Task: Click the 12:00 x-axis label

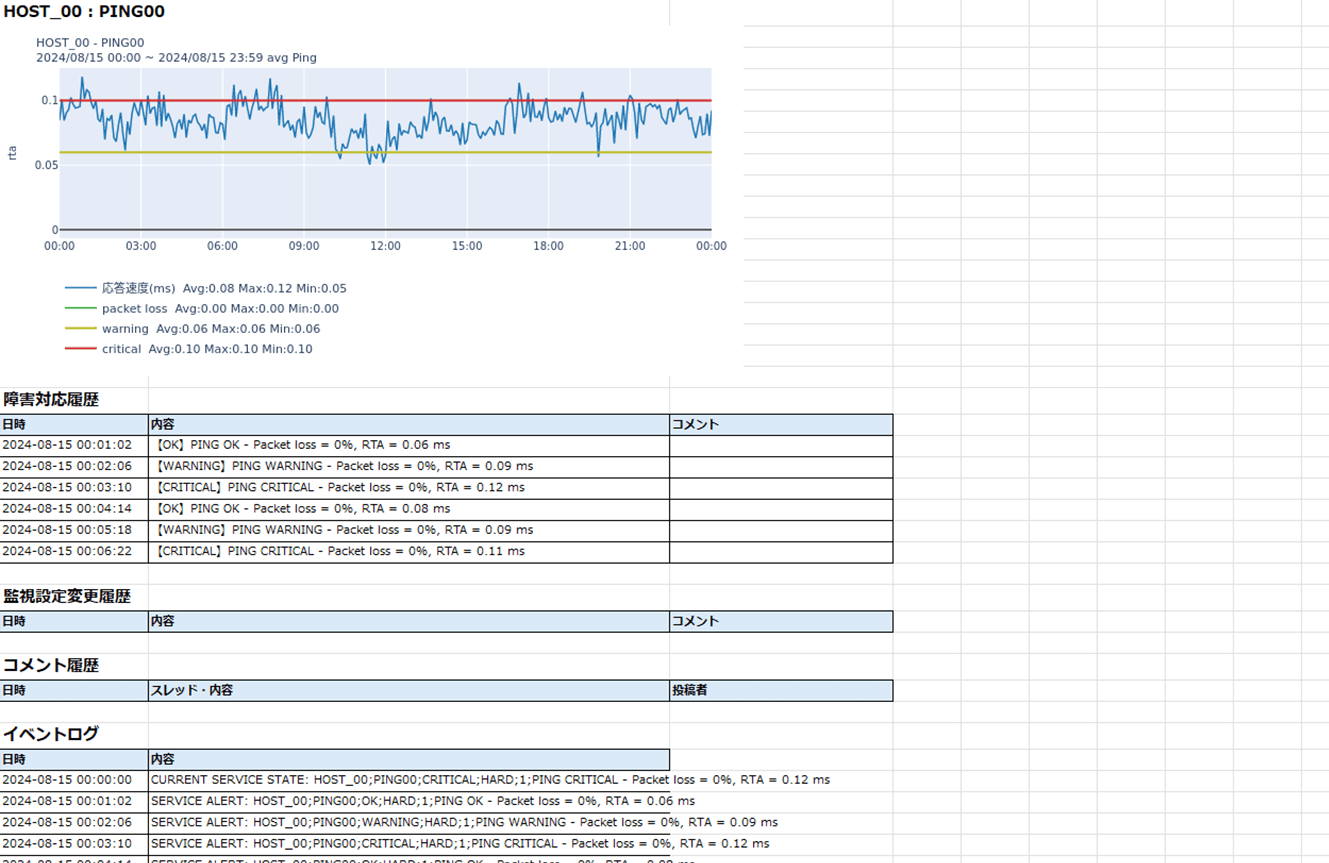Action: pos(385,246)
